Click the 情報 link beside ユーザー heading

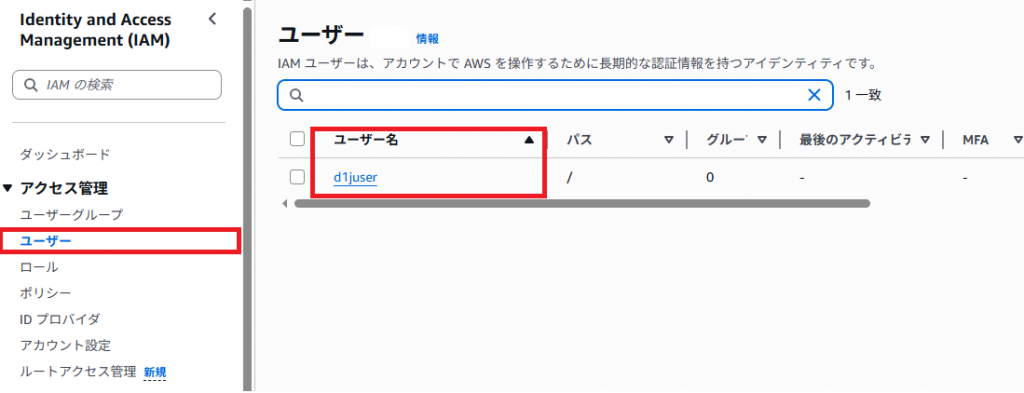click(x=427, y=39)
